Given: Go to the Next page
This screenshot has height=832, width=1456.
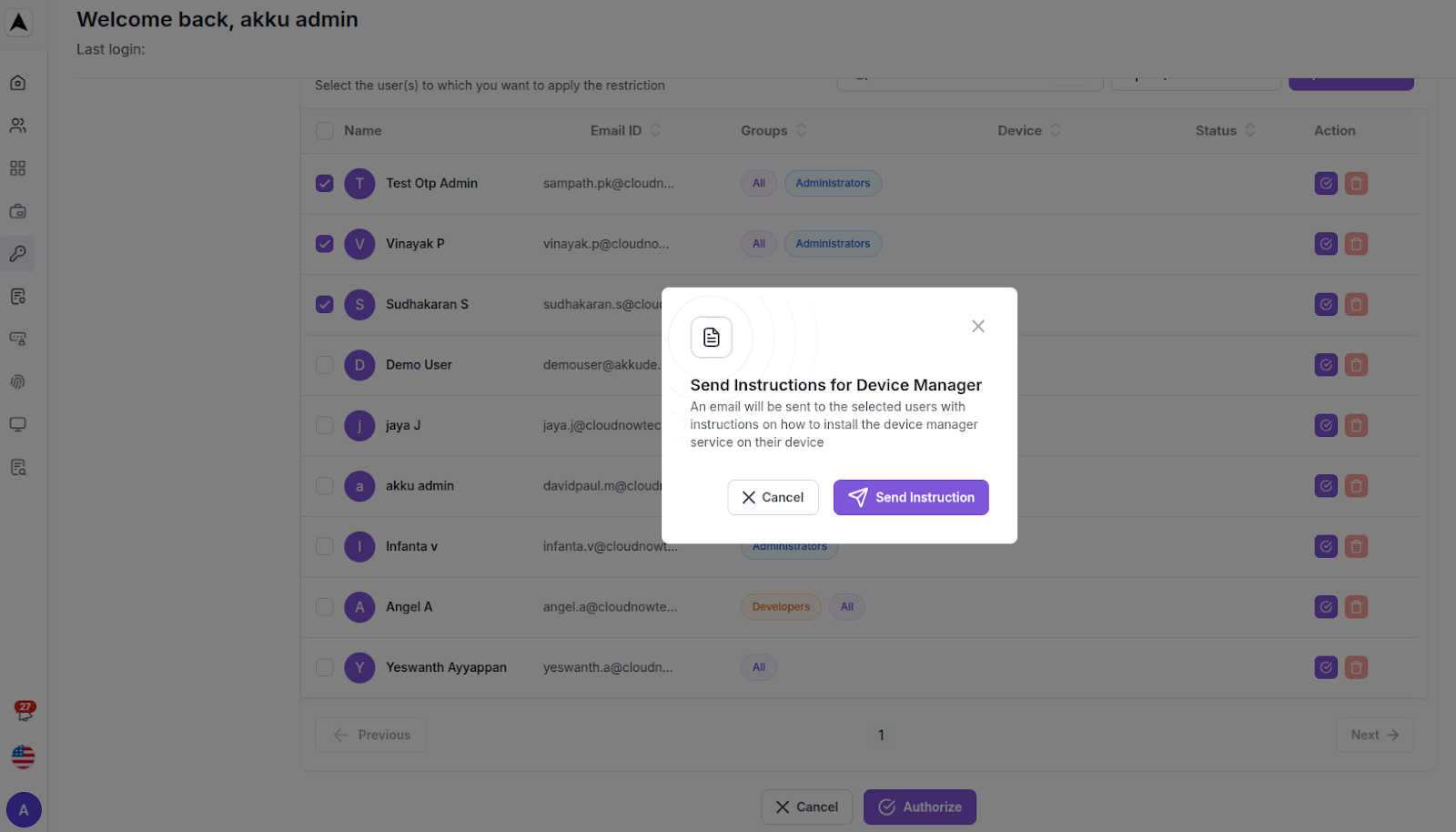Looking at the screenshot, I should (1374, 736).
